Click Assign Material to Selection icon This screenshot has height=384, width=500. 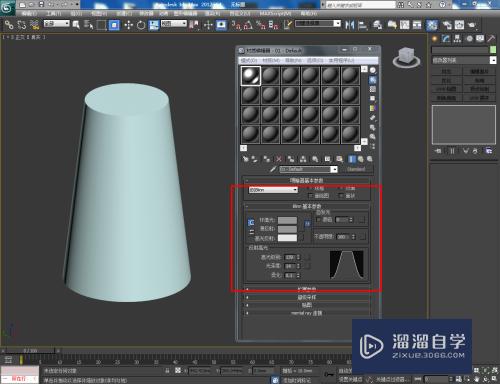tap(267, 159)
